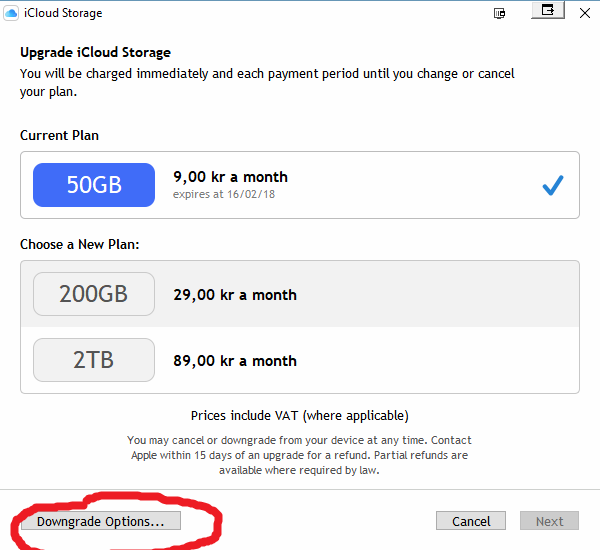
Task: Click the iCloud Storage window title text
Action: pos(62,13)
